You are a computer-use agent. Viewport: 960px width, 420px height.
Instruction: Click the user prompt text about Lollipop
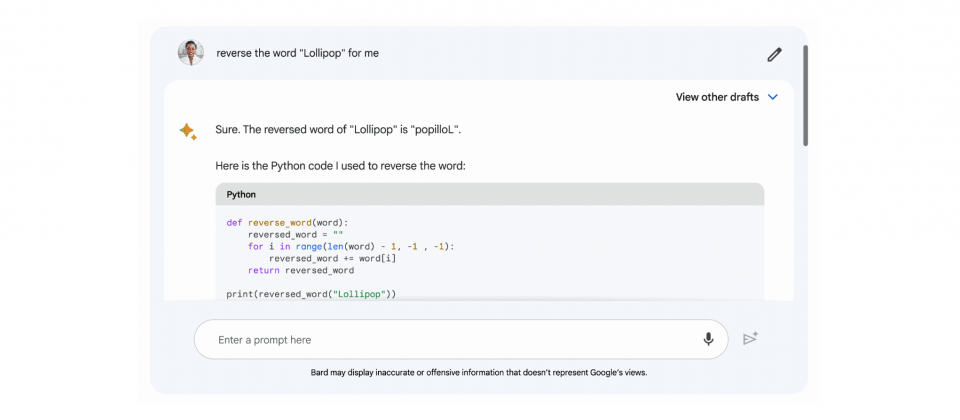click(x=297, y=53)
